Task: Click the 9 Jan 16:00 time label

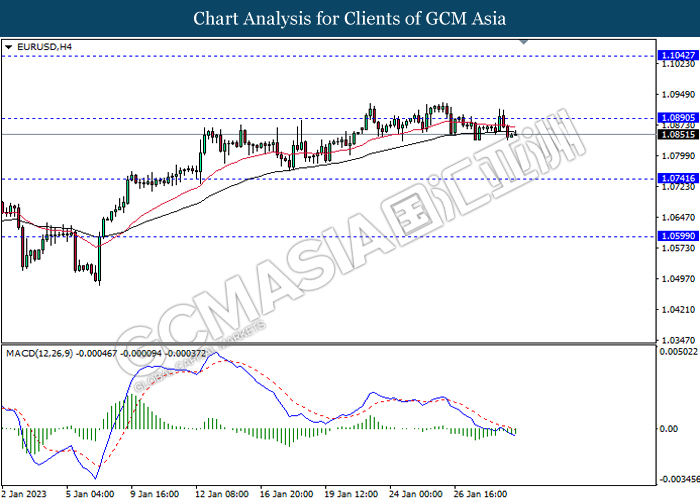Action: coord(154,494)
